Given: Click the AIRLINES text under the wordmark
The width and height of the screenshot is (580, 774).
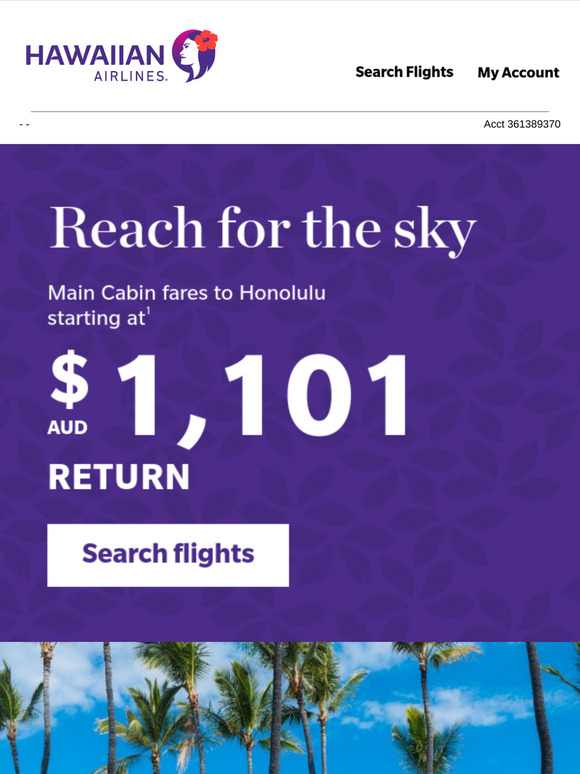Looking at the screenshot, I should coord(130,76).
